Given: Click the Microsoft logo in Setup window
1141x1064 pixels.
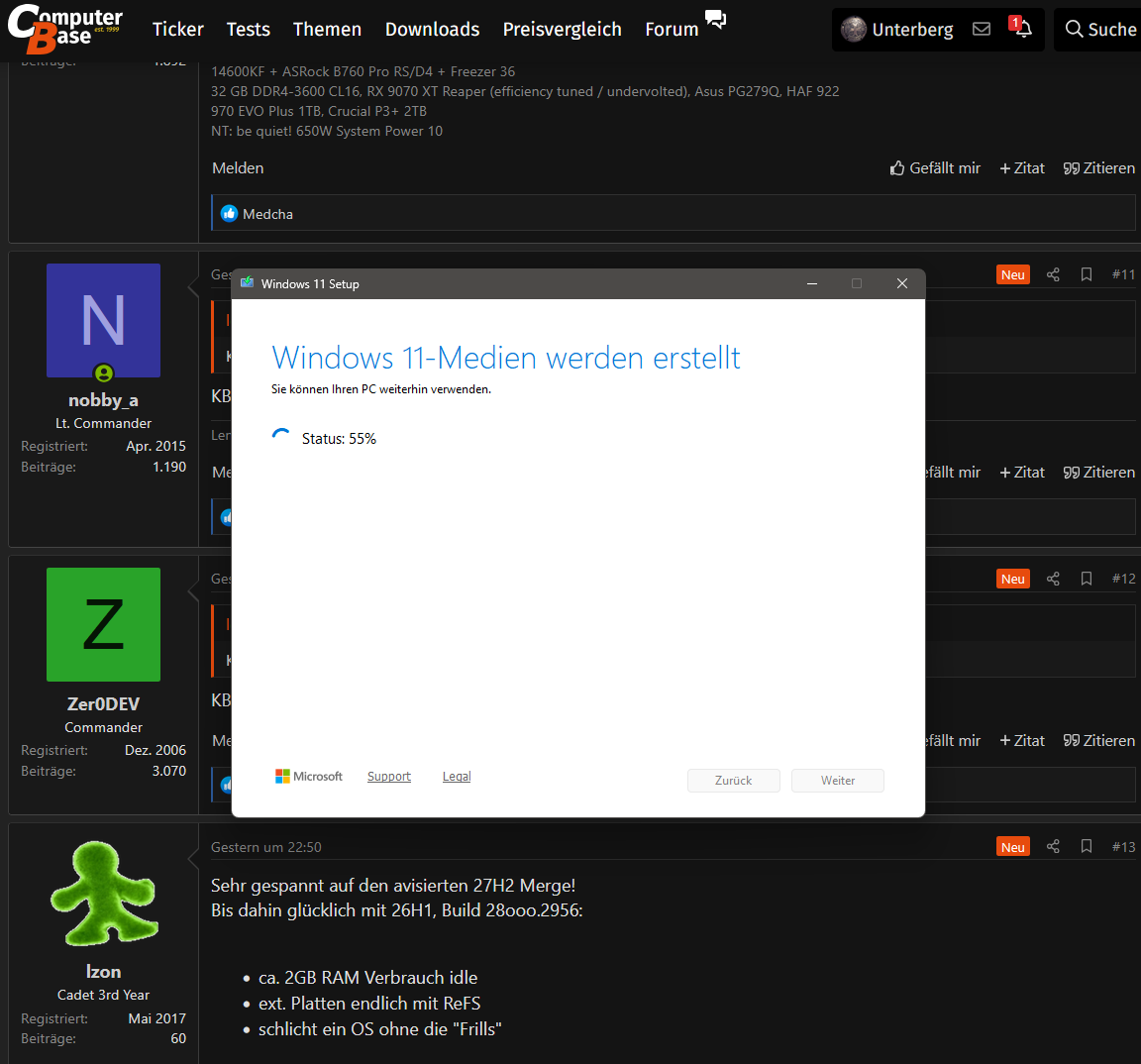Looking at the screenshot, I should pyautogui.click(x=309, y=777).
